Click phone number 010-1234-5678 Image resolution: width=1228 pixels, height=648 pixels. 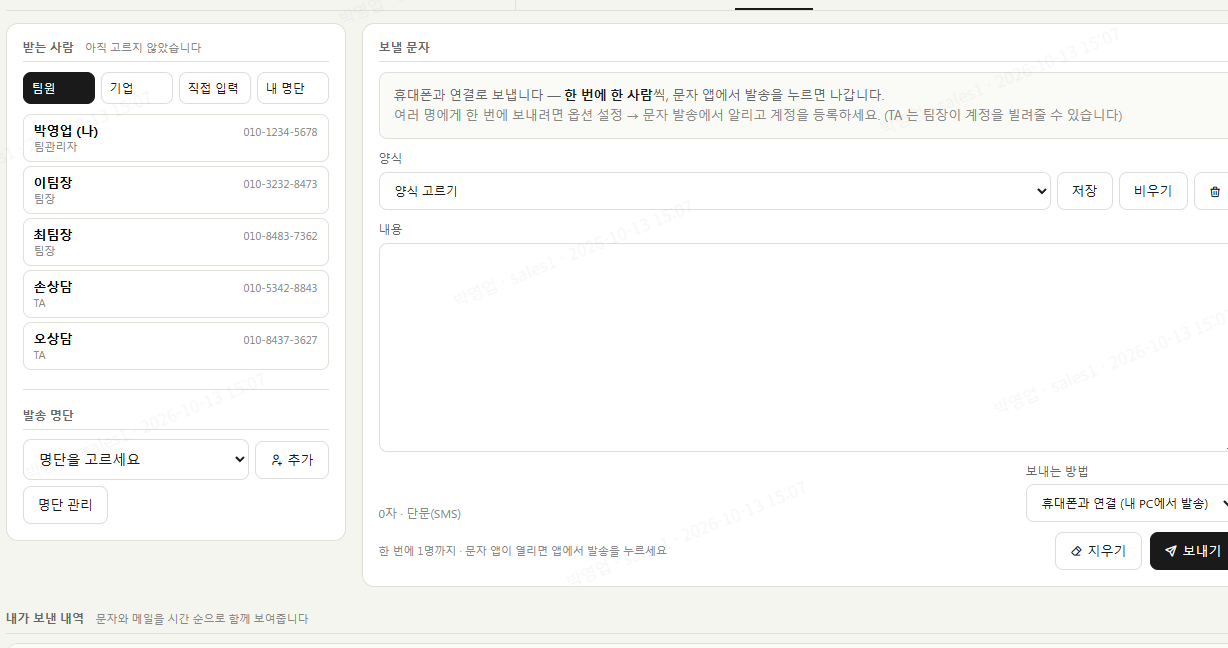pos(280,132)
